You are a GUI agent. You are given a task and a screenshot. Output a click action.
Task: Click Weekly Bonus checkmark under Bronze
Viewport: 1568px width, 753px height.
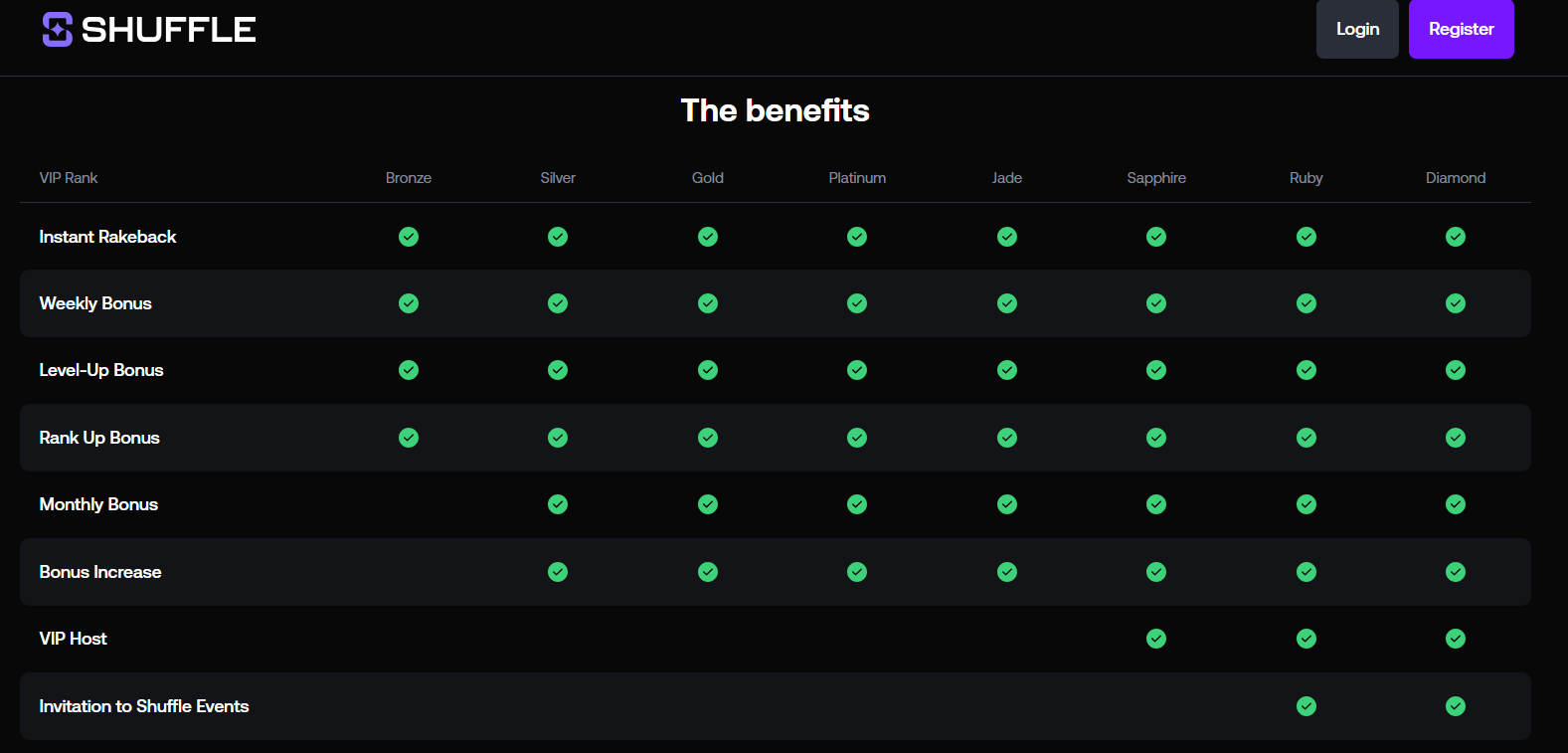(x=409, y=303)
